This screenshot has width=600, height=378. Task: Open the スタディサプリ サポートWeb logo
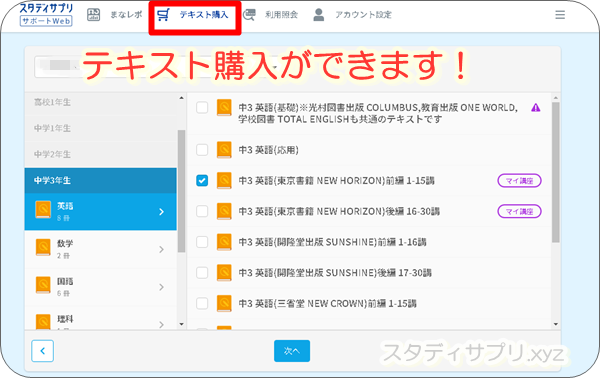point(46,15)
